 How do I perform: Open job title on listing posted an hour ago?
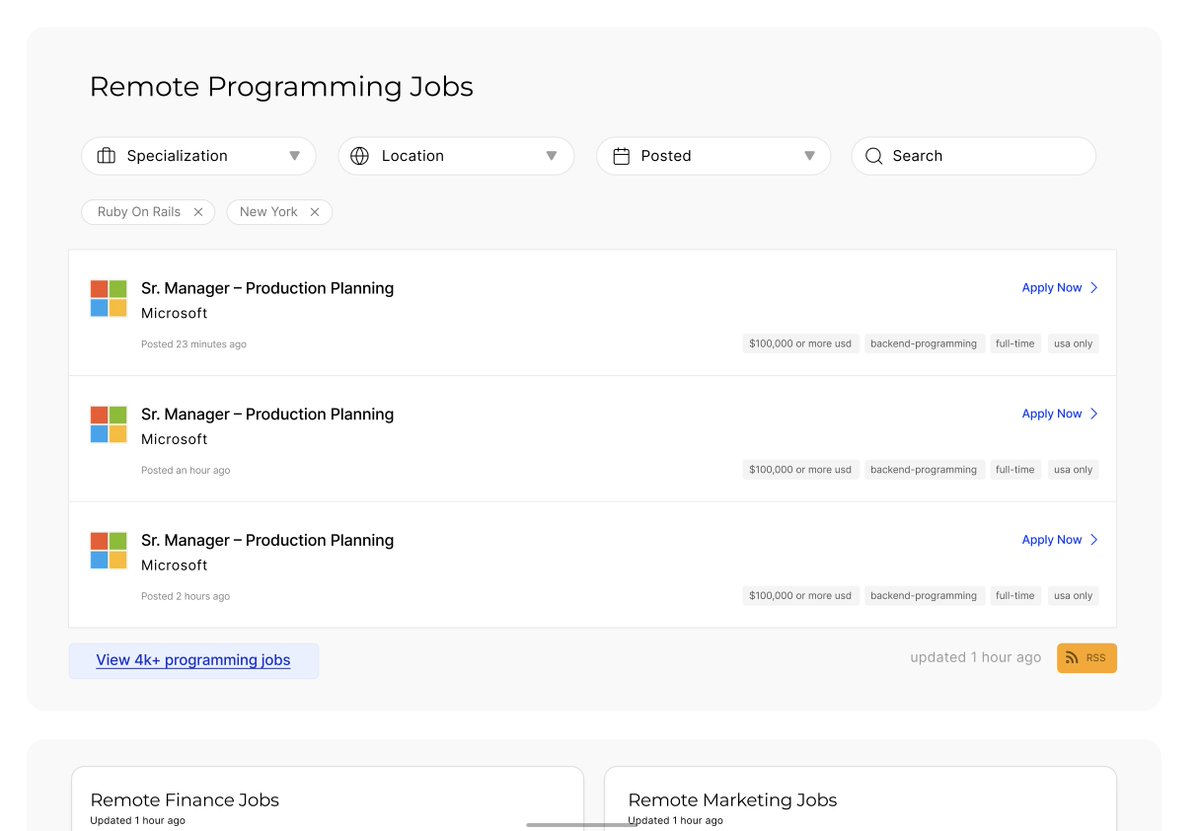tap(267, 414)
